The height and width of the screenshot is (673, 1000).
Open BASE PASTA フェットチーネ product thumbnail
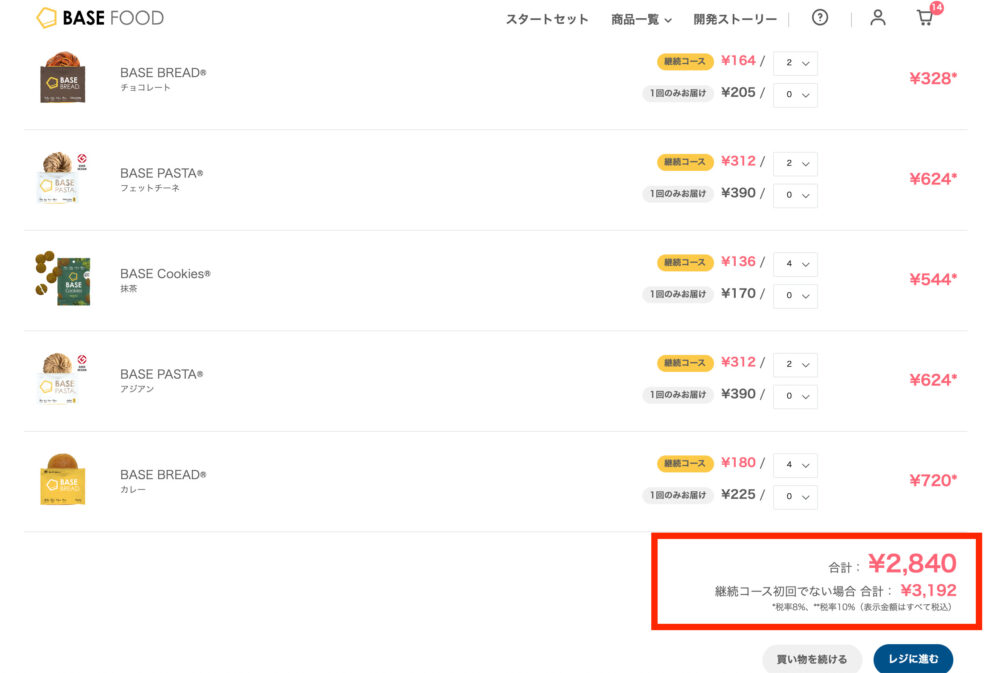62,178
